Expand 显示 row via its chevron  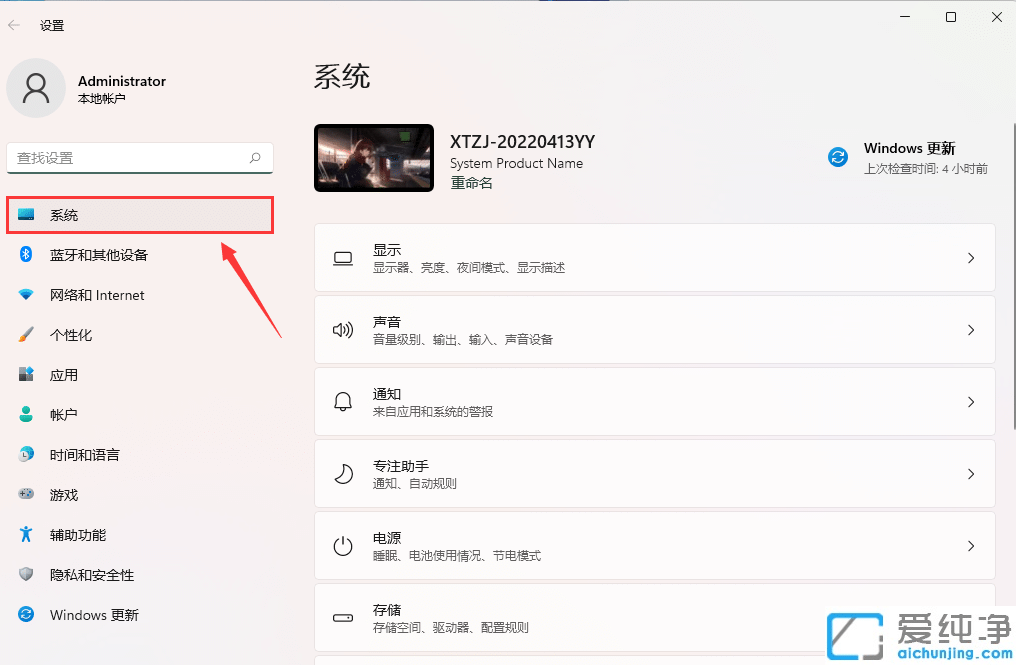[971, 258]
